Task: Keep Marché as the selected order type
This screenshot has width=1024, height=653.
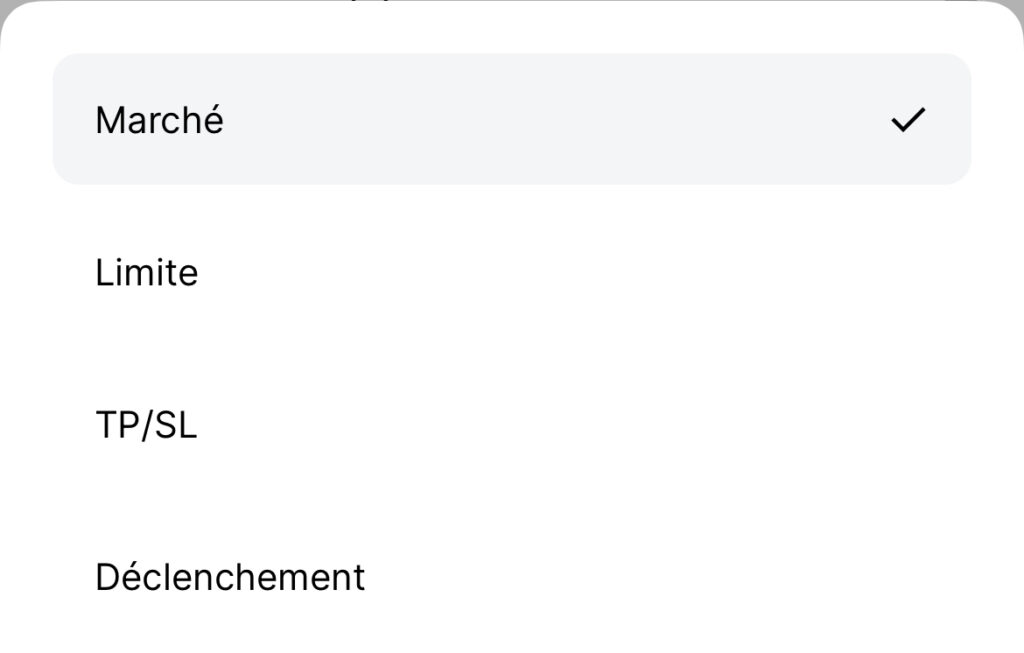Action: click(x=510, y=120)
